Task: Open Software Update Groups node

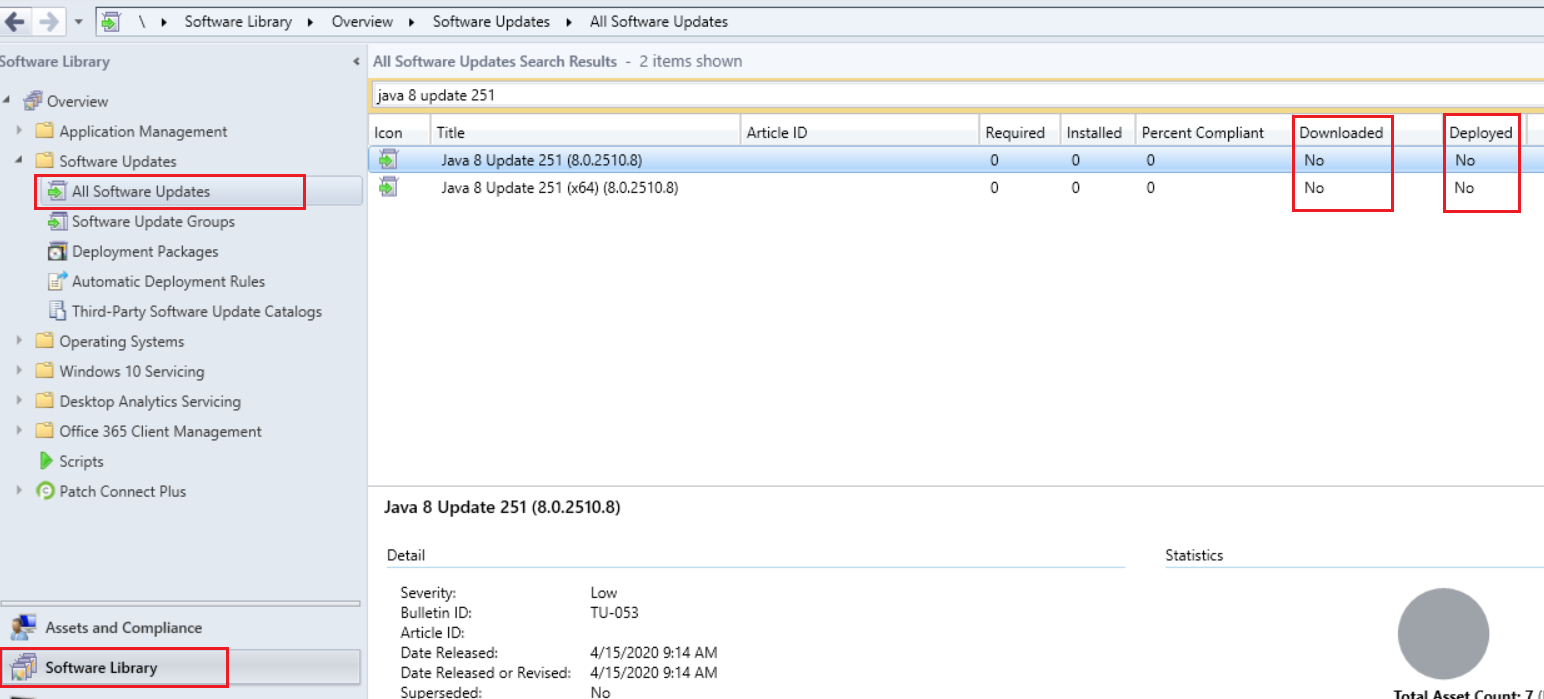Action: pyautogui.click(x=153, y=221)
